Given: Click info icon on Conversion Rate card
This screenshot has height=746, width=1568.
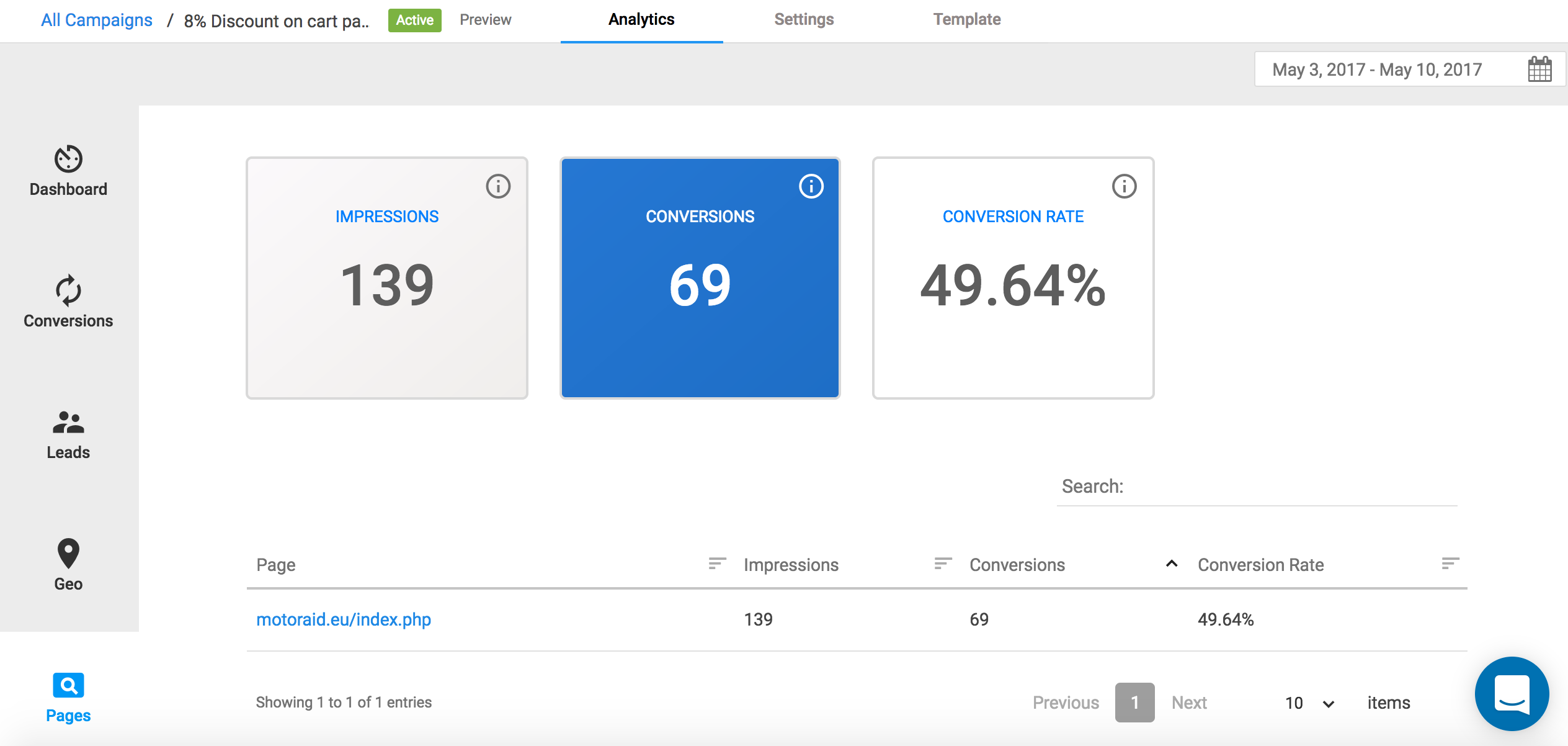Looking at the screenshot, I should [1124, 186].
